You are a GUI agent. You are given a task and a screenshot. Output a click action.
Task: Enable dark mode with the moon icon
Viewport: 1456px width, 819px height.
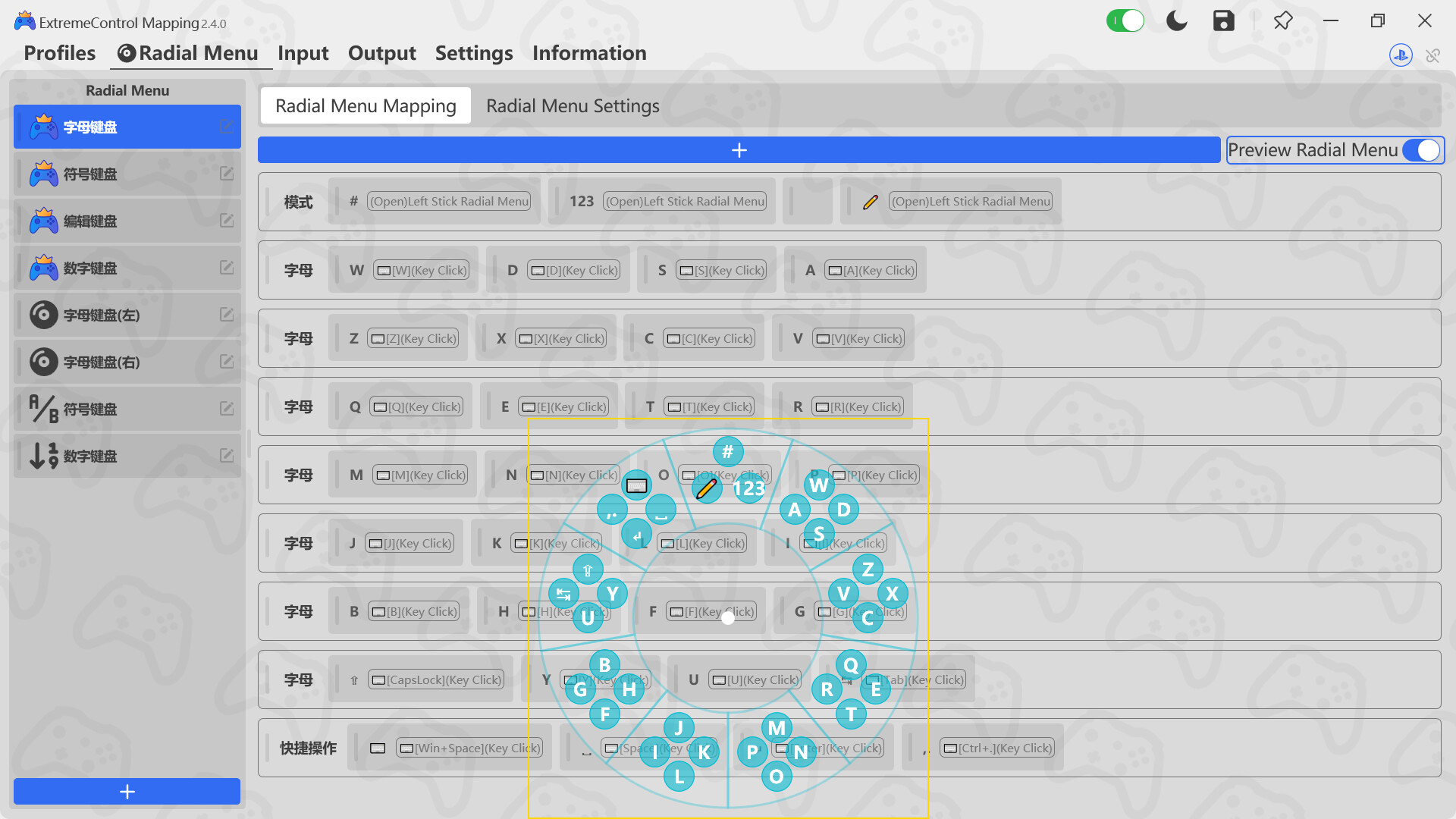pyautogui.click(x=1176, y=20)
